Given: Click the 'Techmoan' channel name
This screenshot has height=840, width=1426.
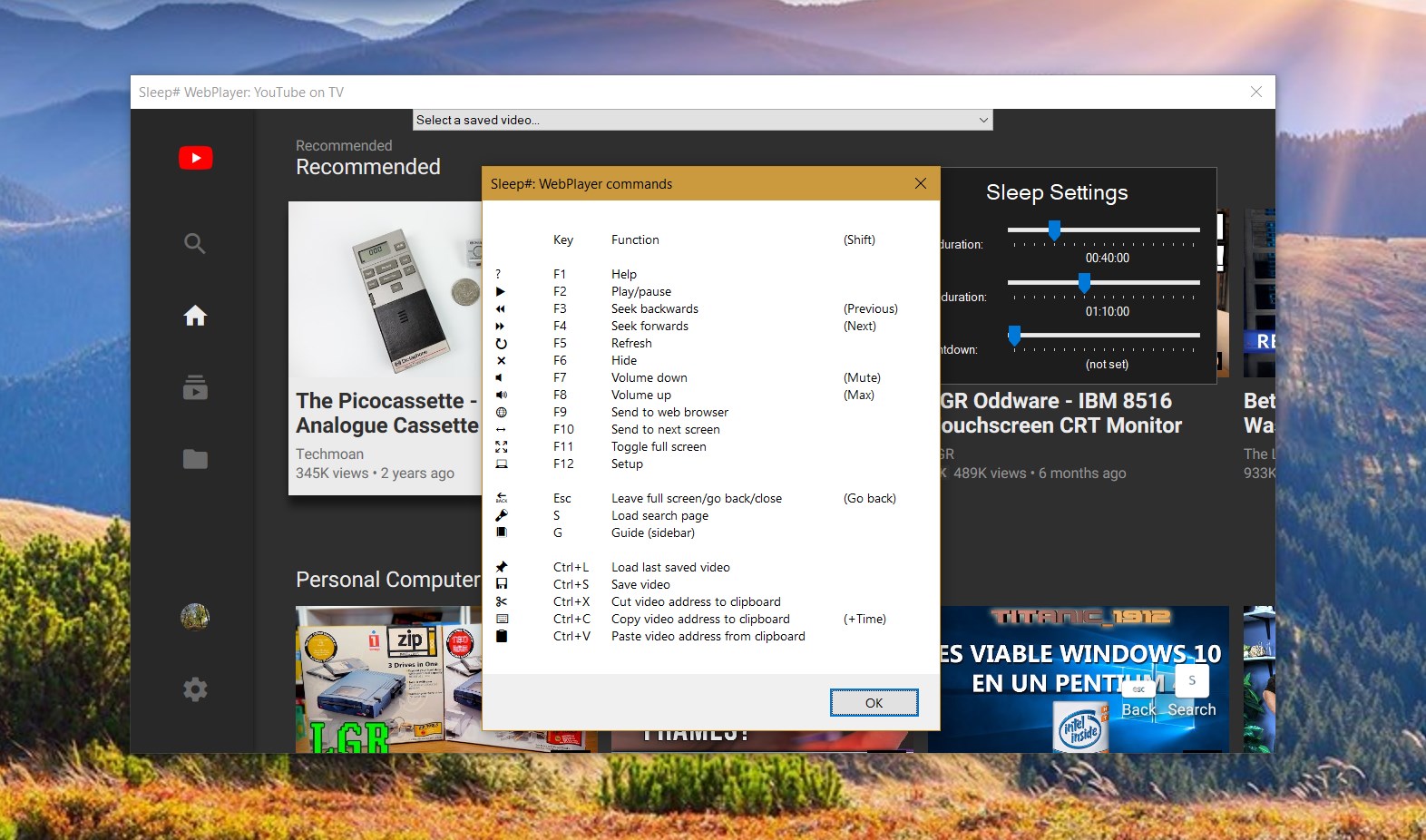Looking at the screenshot, I should click(329, 454).
